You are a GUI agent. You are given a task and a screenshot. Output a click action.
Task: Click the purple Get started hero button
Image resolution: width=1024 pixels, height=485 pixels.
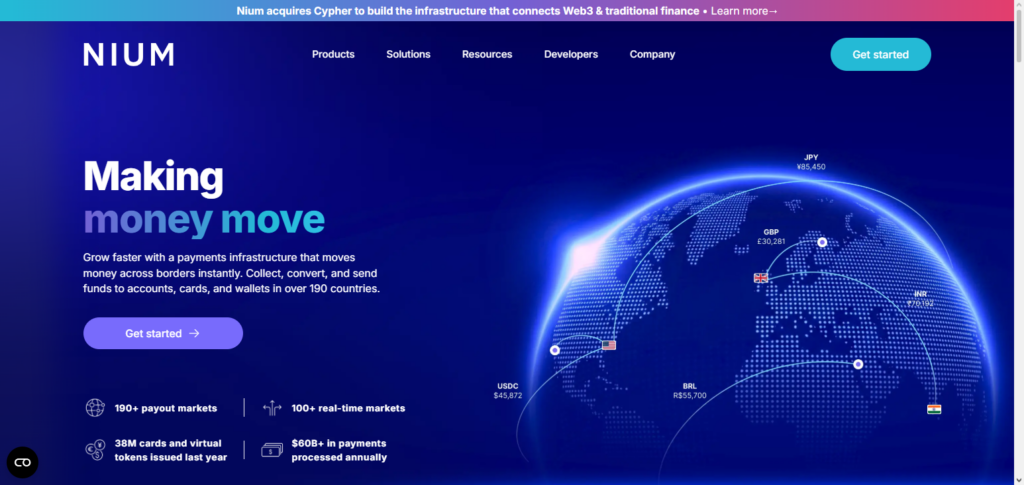coord(163,334)
